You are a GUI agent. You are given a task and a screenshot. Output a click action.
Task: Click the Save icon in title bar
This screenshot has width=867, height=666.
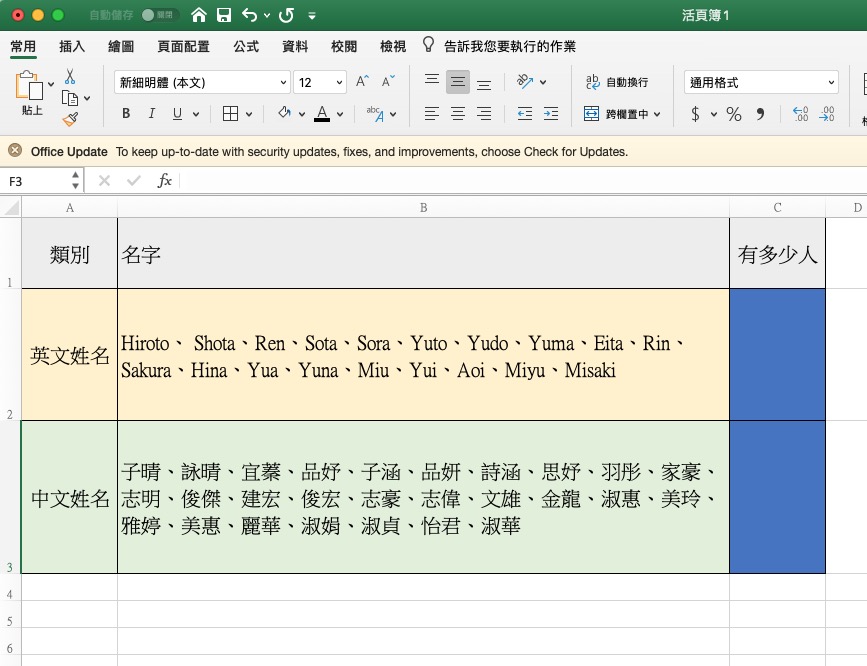(x=224, y=15)
